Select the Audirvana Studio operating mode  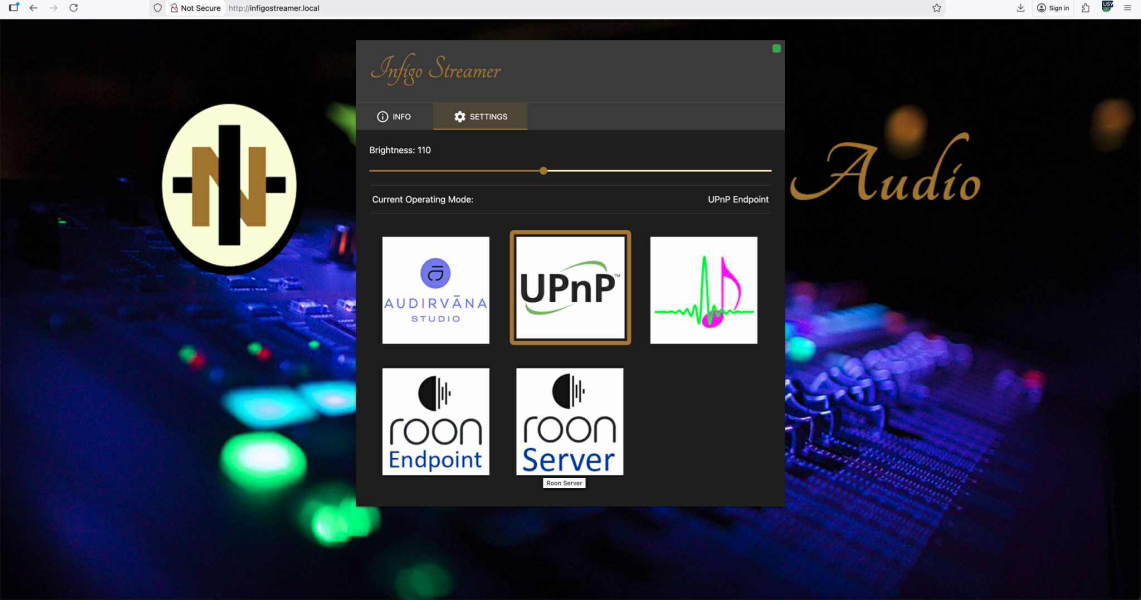[x=435, y=290]
